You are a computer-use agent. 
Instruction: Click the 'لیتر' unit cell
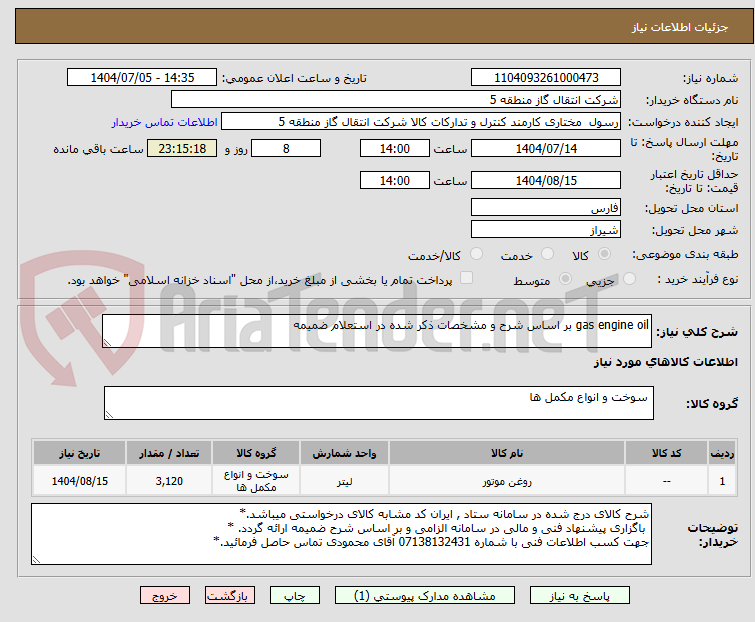point(344,481)
